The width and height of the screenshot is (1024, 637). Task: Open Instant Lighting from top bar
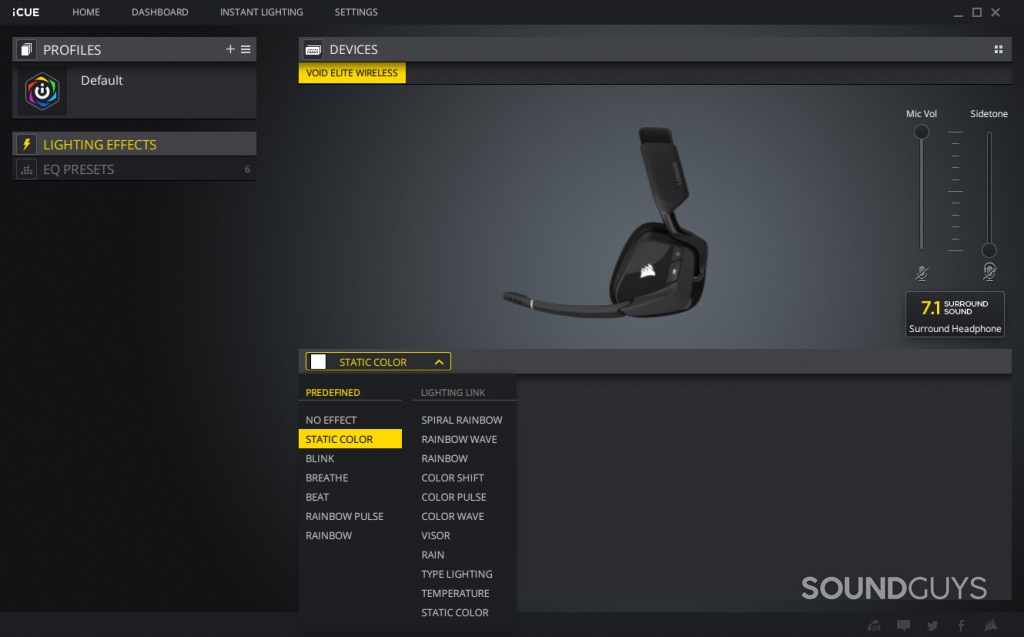pos(261,12)
